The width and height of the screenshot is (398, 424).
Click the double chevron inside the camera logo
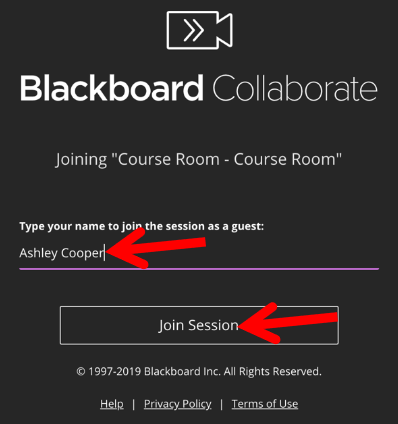pyautogui.click(x=194, y=30)
